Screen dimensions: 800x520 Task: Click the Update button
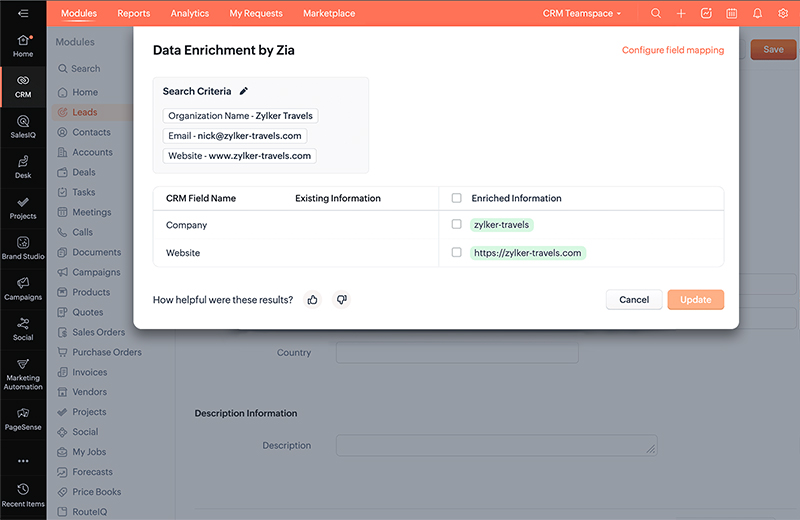[695, 300]
